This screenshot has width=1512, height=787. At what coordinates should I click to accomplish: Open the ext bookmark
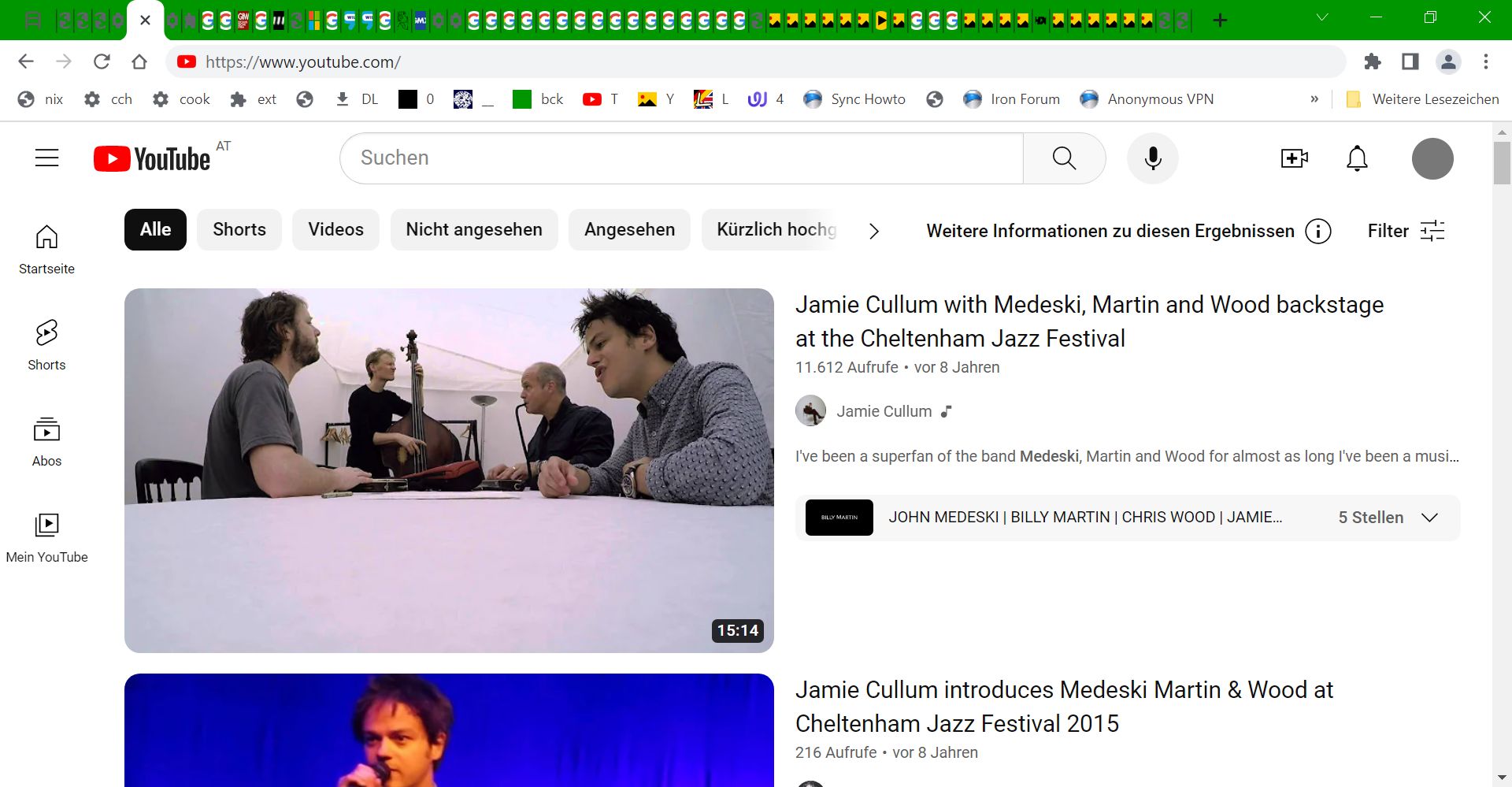point(253,99)
